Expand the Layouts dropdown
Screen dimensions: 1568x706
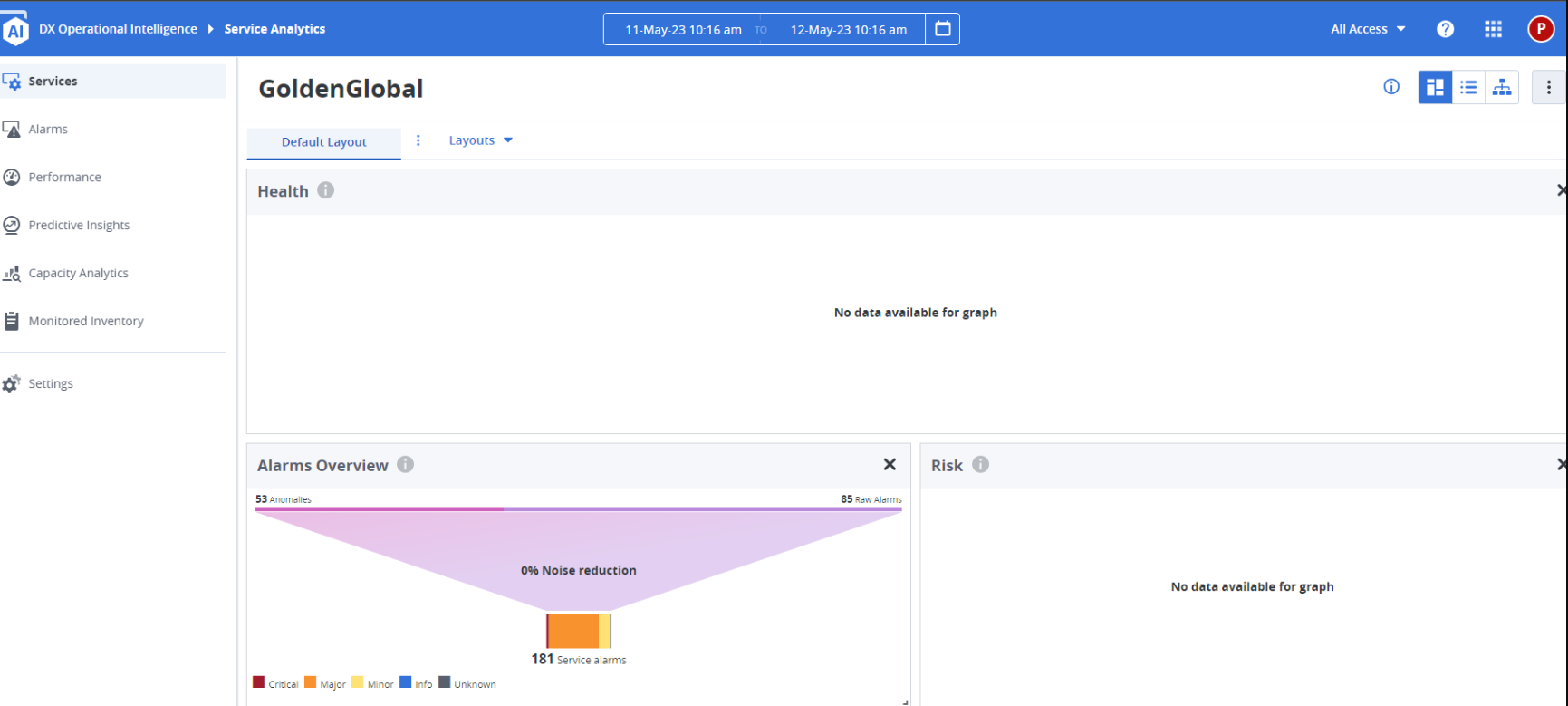pyautogui.click(x=481, y=140)
